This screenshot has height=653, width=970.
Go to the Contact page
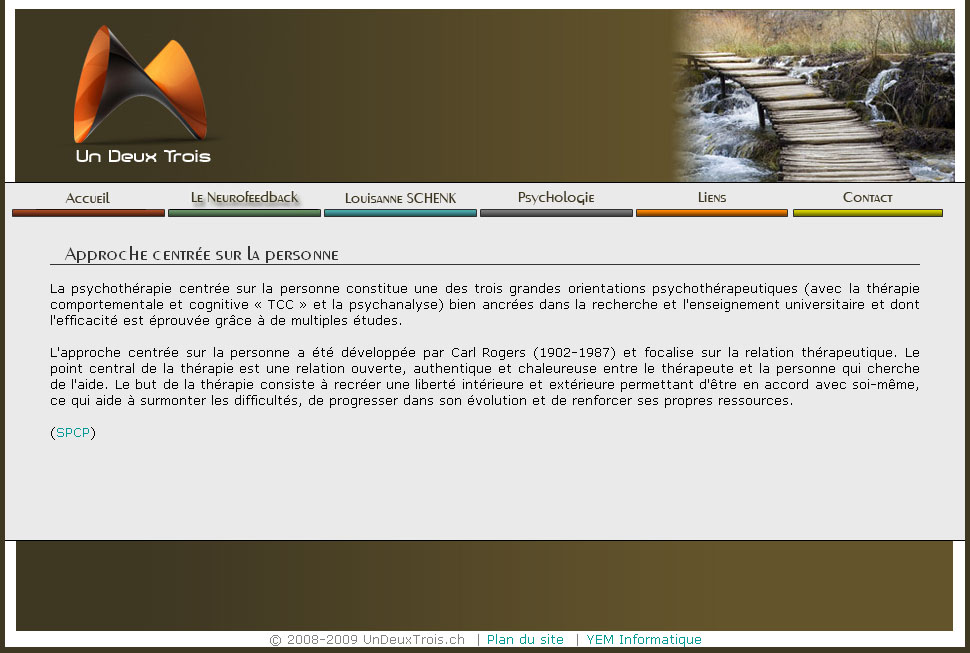(x=868, y=201)
